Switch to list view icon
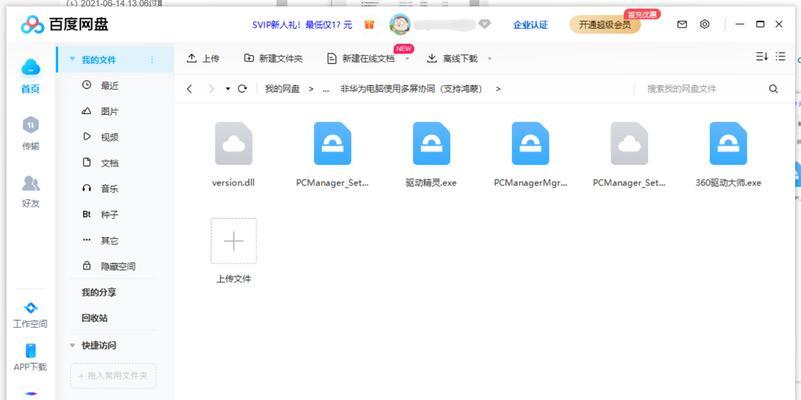The image size is (801, 400). point(780,57)
